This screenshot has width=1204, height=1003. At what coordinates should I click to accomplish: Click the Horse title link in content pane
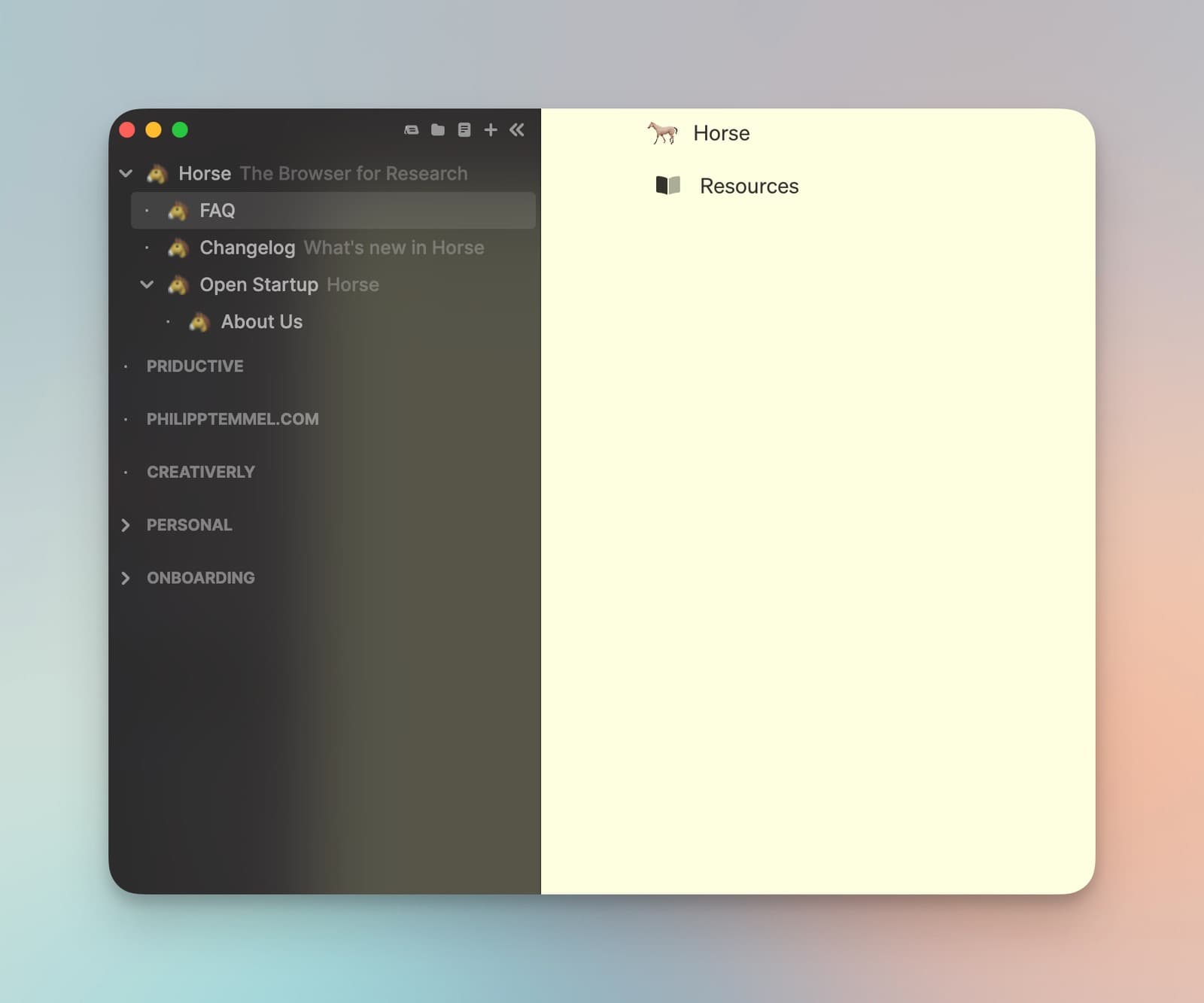(x=721, y=133)
